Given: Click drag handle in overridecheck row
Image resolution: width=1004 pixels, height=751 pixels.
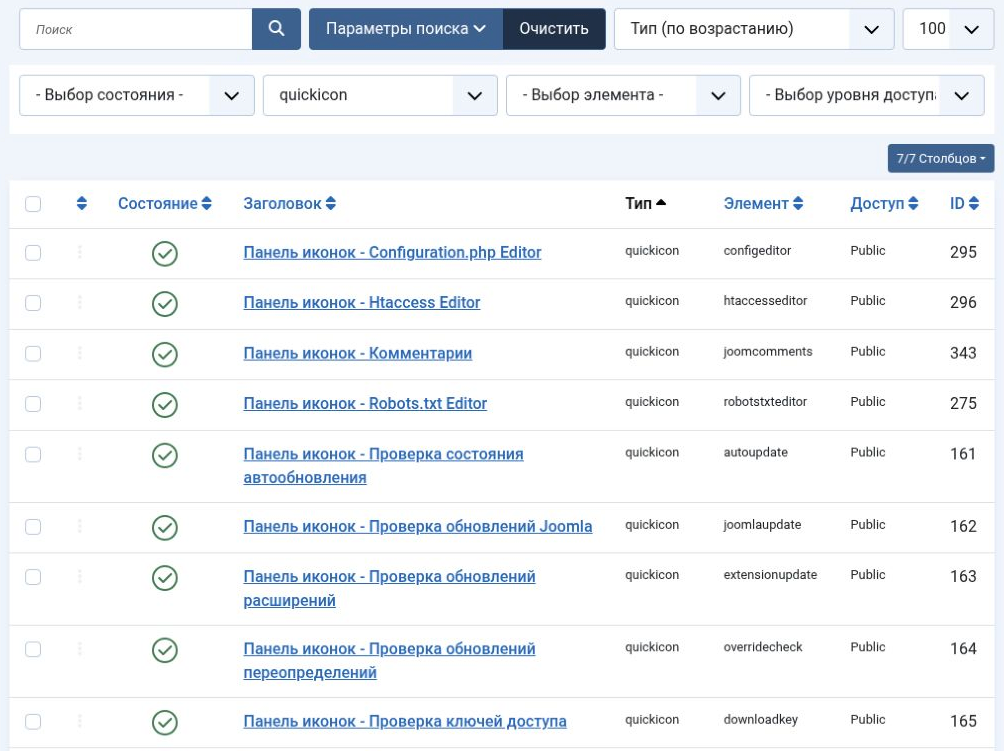Looking at the screenshot, I should pyautogui.click(x=80, y=649).
